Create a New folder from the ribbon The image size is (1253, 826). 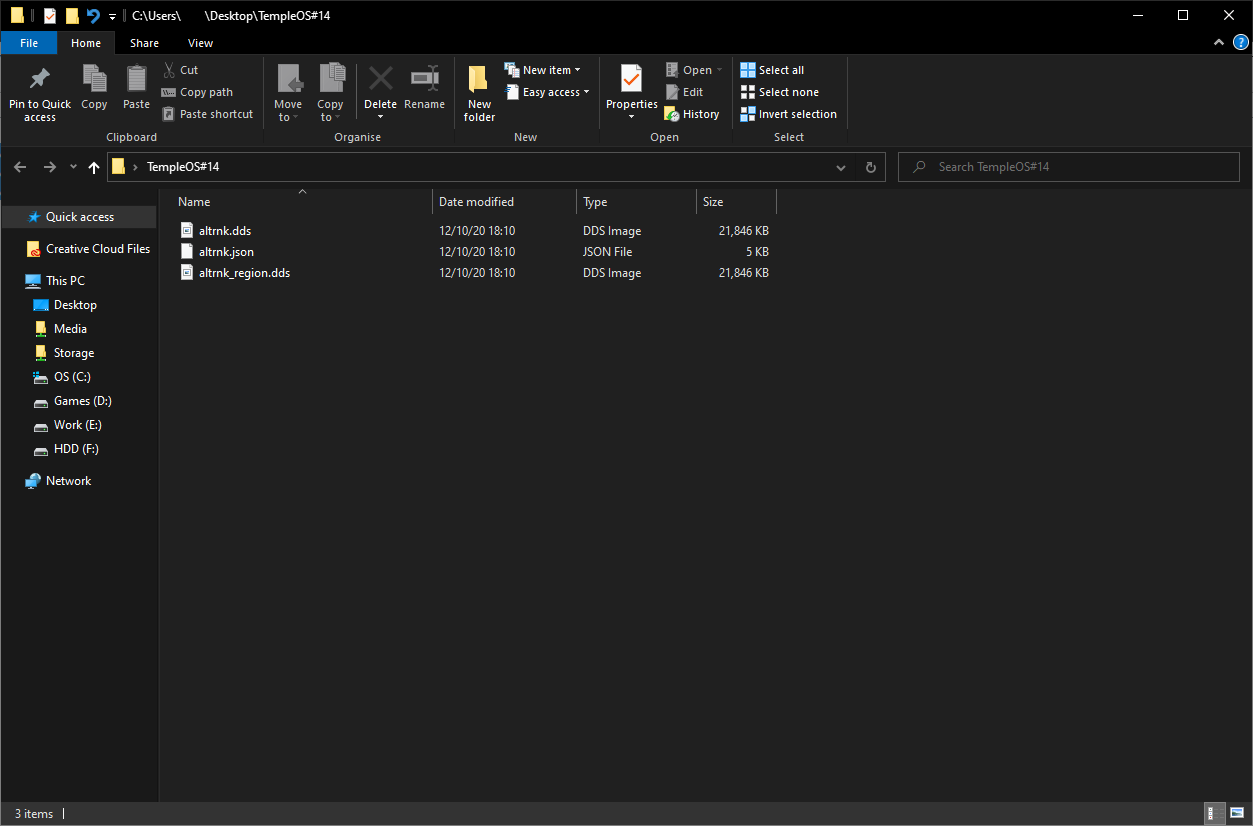[x=479, y=93]
